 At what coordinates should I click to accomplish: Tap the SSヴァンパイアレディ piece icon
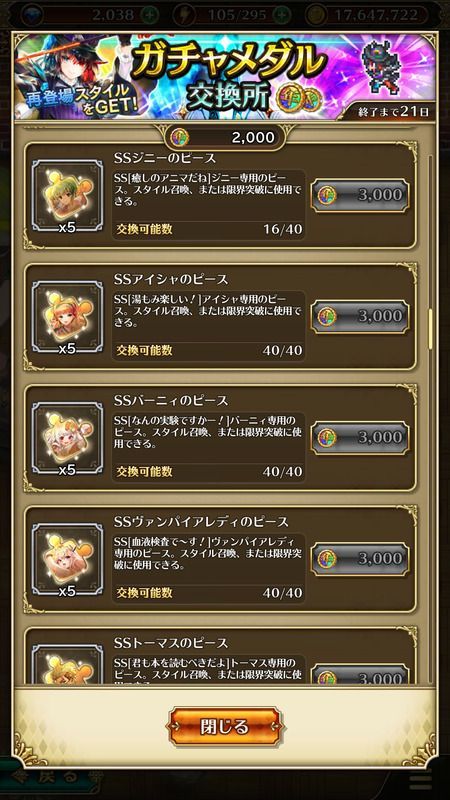[67, 559]
